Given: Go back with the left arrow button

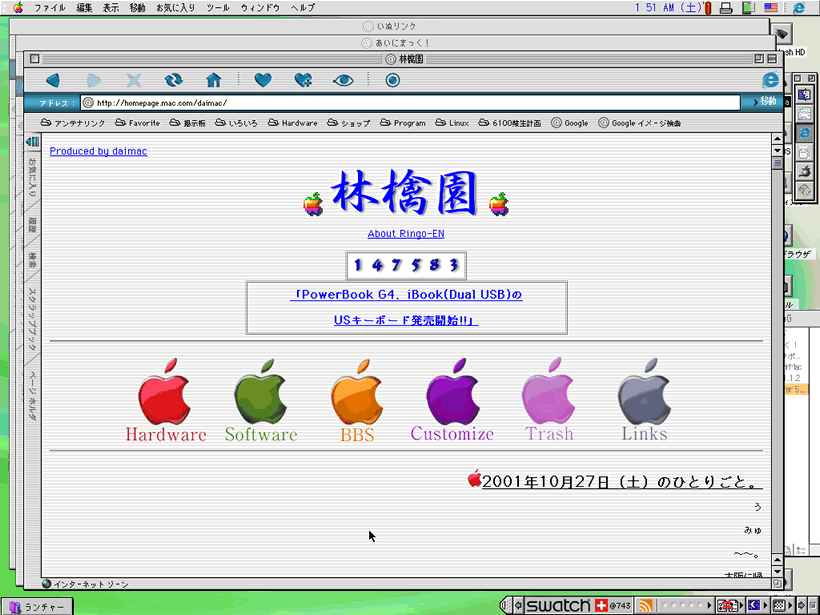Looking at the screenshot, I should tap(53, 80).
